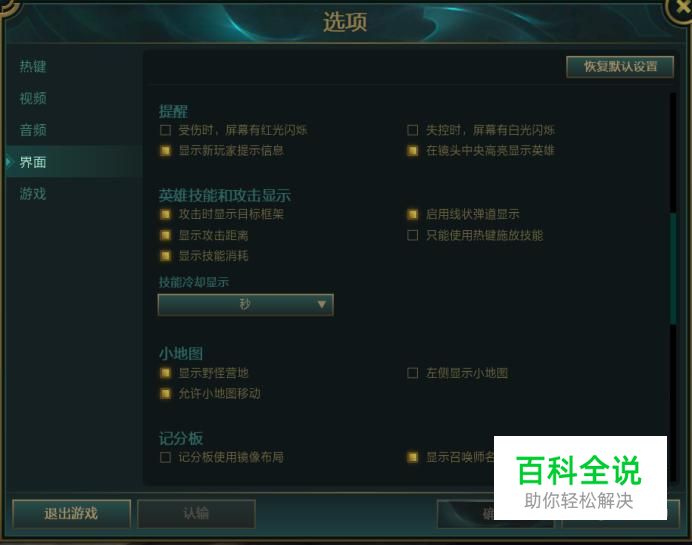Toggle 攻击时显示目标框架 option
This screenshot has width=692, height=545.
coord(165,214)
